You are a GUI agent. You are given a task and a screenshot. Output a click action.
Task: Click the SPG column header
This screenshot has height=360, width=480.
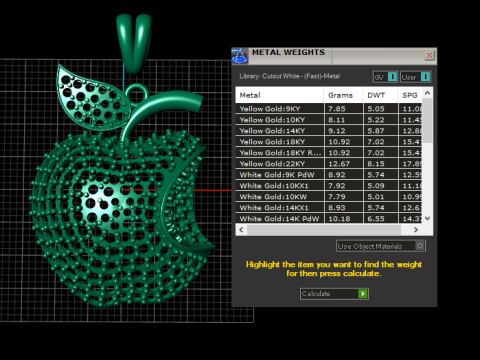coord(410,95)
